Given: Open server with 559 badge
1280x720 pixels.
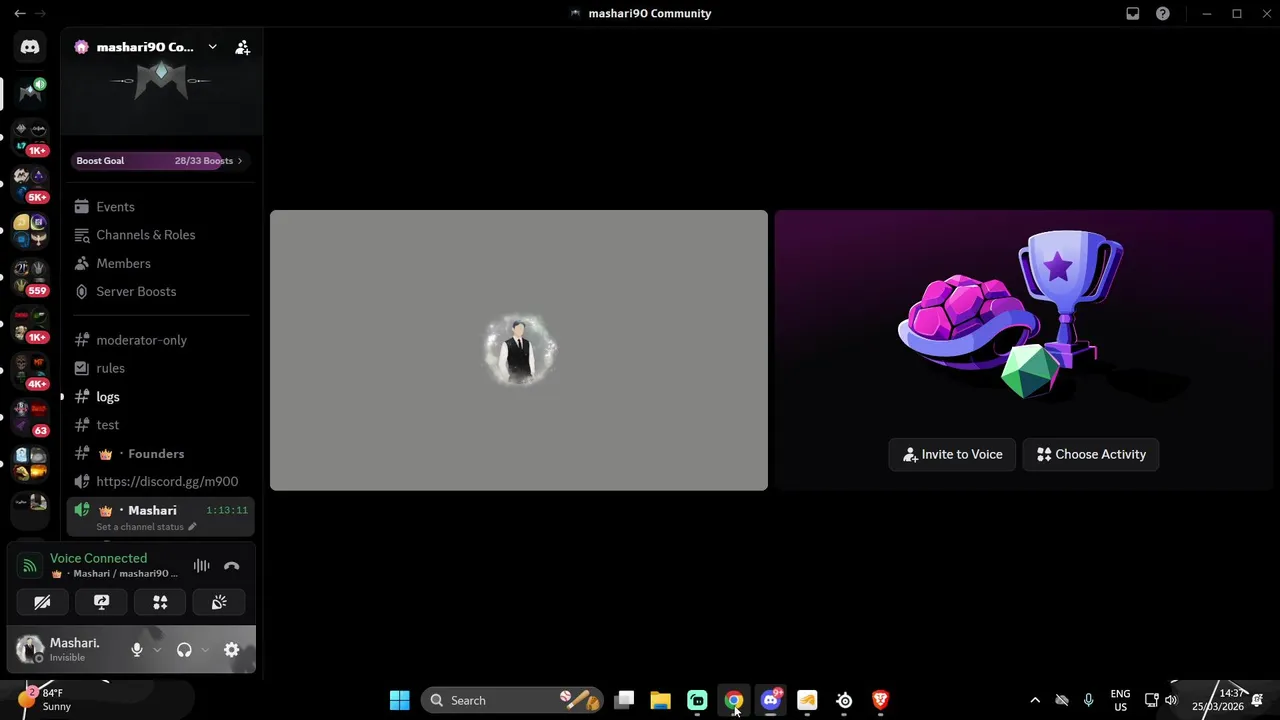Looking at the screenshot, I should pyautogui.click(x=30, y=278).
